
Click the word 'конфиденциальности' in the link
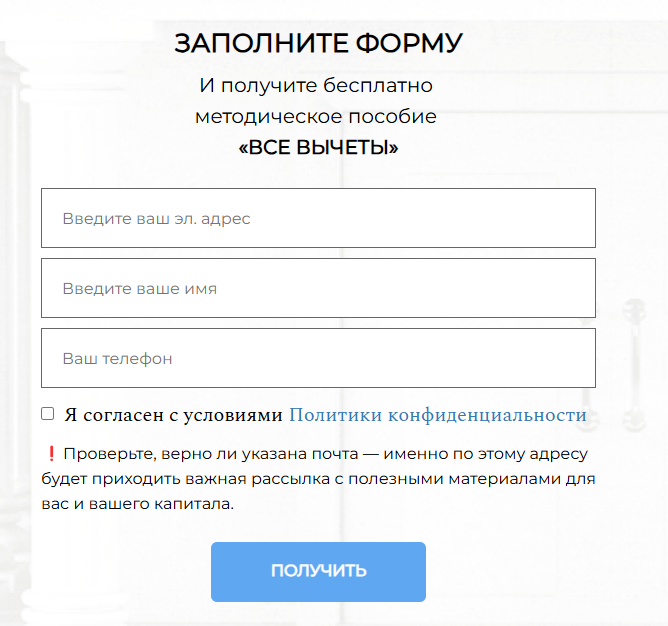click(487, 415)
